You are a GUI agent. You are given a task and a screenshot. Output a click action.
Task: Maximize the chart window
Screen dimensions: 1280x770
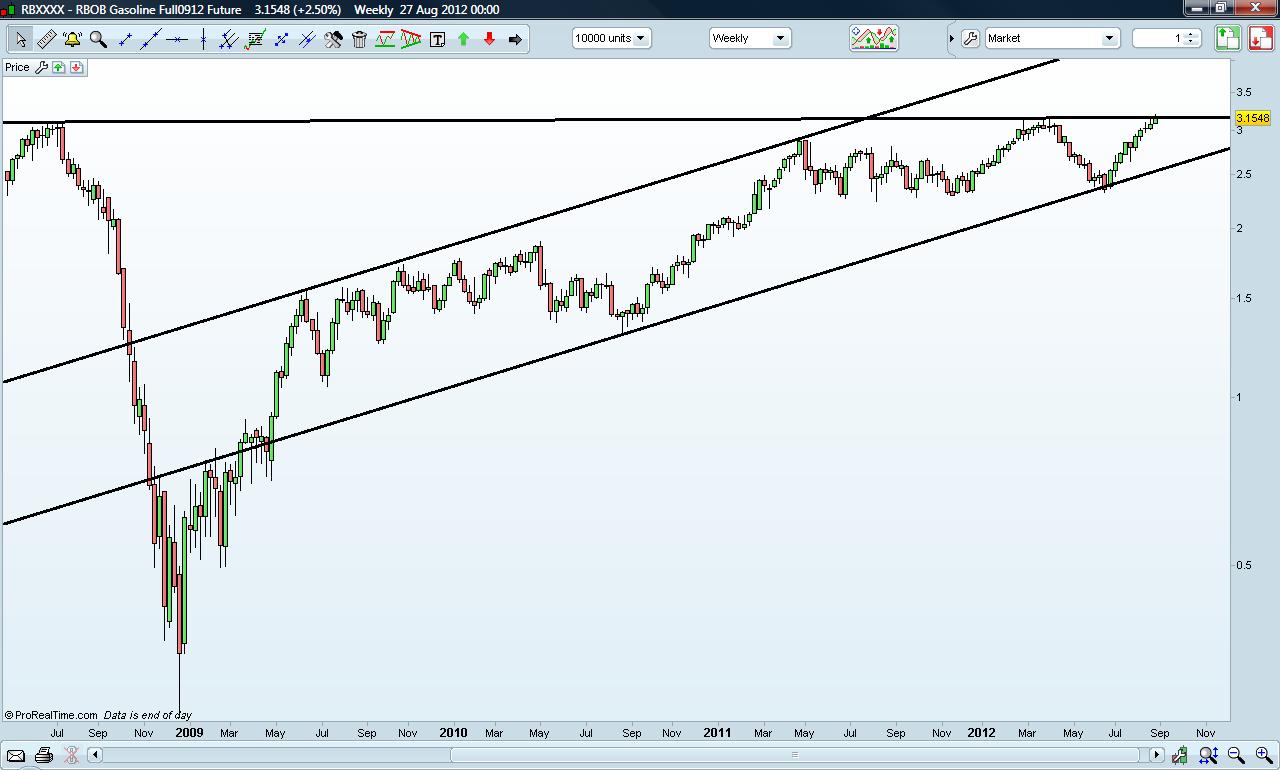pyautogui.click(x=1220, y=7)
